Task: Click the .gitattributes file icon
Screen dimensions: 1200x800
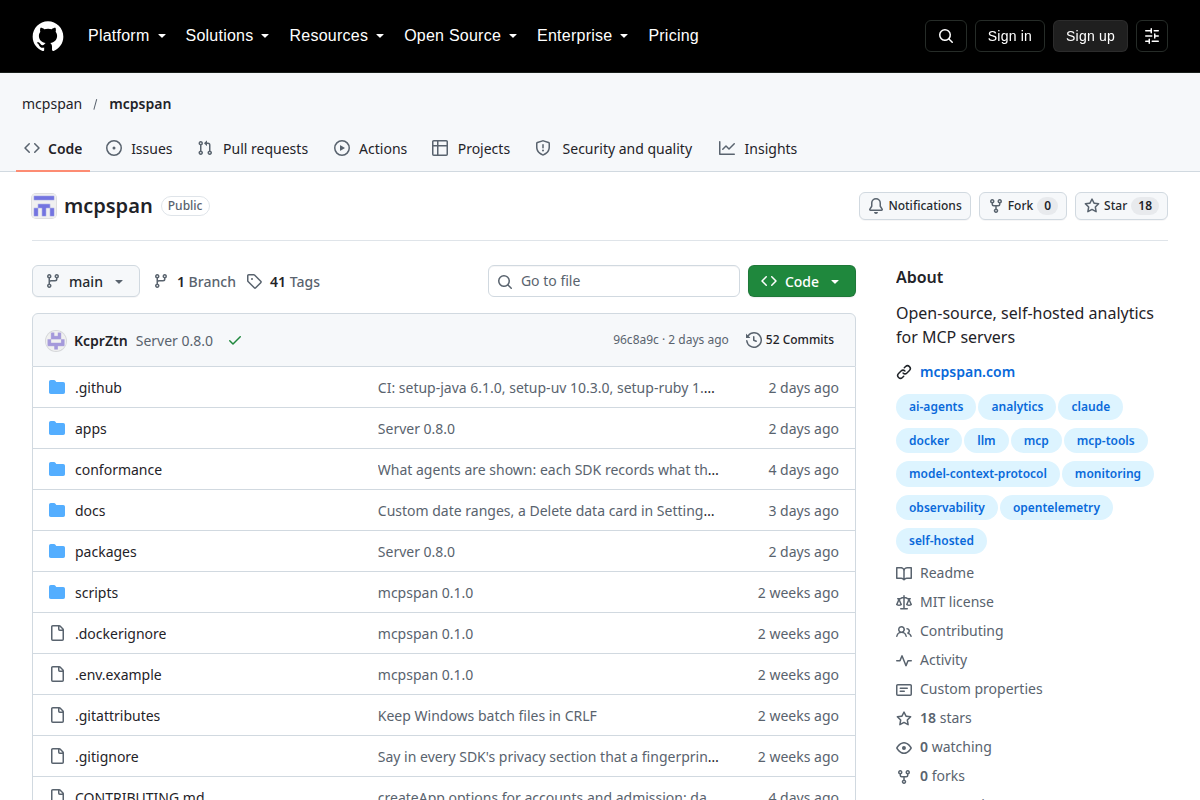Action: coord(57,716)
